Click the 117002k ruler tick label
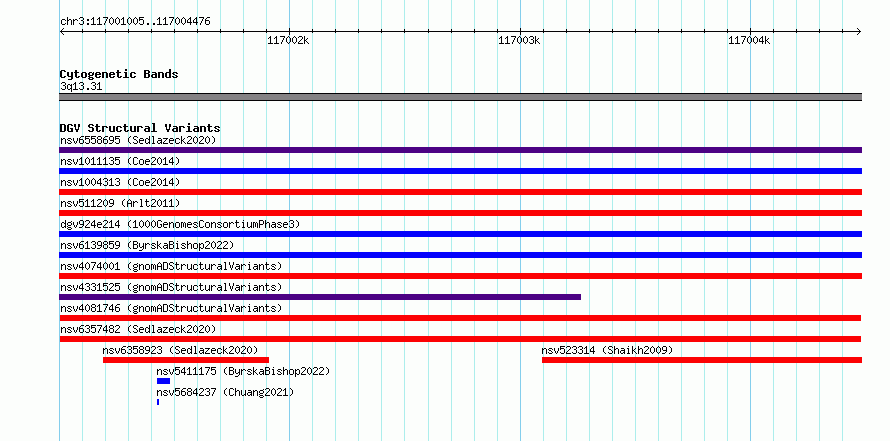890x441 pixels. point(288,41)
